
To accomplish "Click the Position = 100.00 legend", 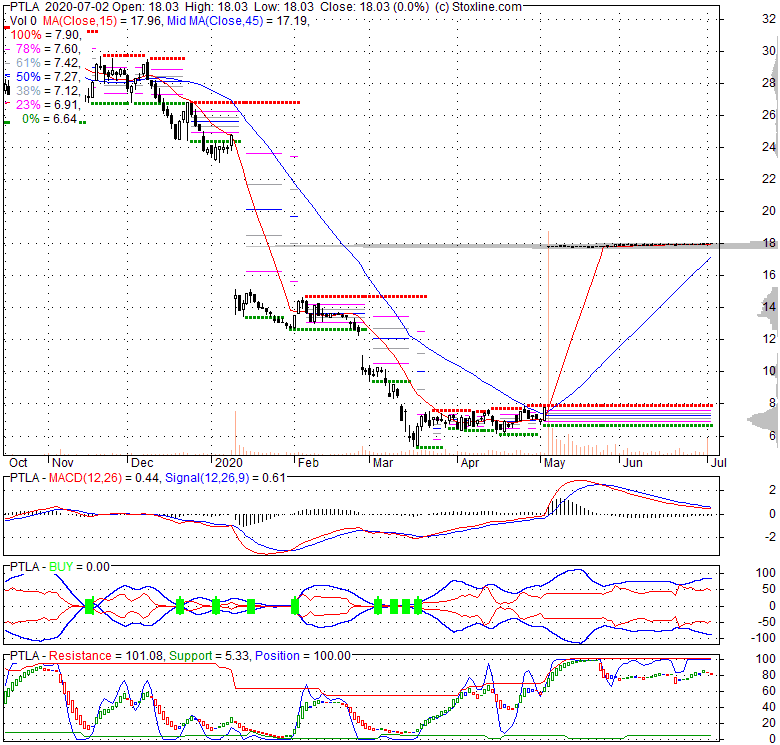I will click(303, 656).
